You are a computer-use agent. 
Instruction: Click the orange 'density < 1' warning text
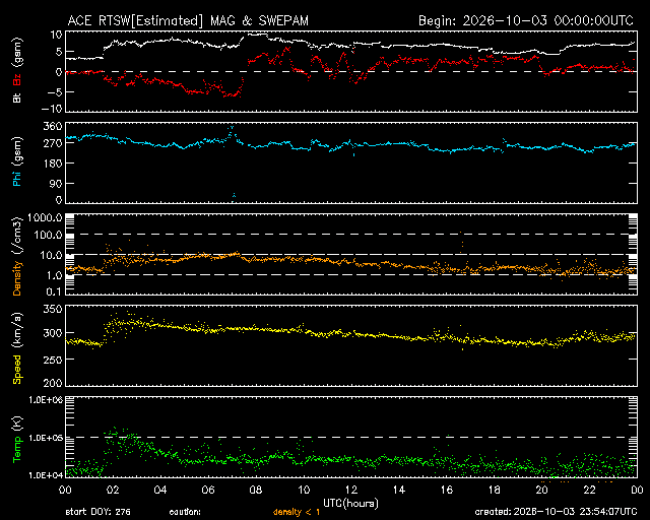coord(296,512)
